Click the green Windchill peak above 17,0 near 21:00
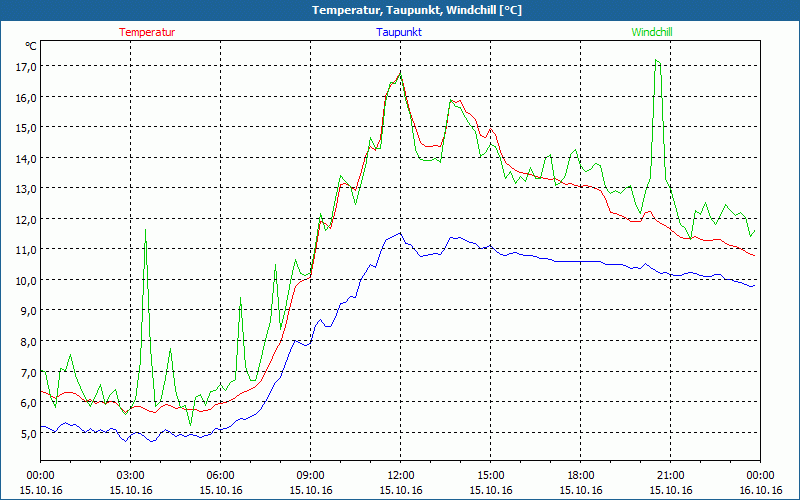800x500 pixels. click(656, 60)
